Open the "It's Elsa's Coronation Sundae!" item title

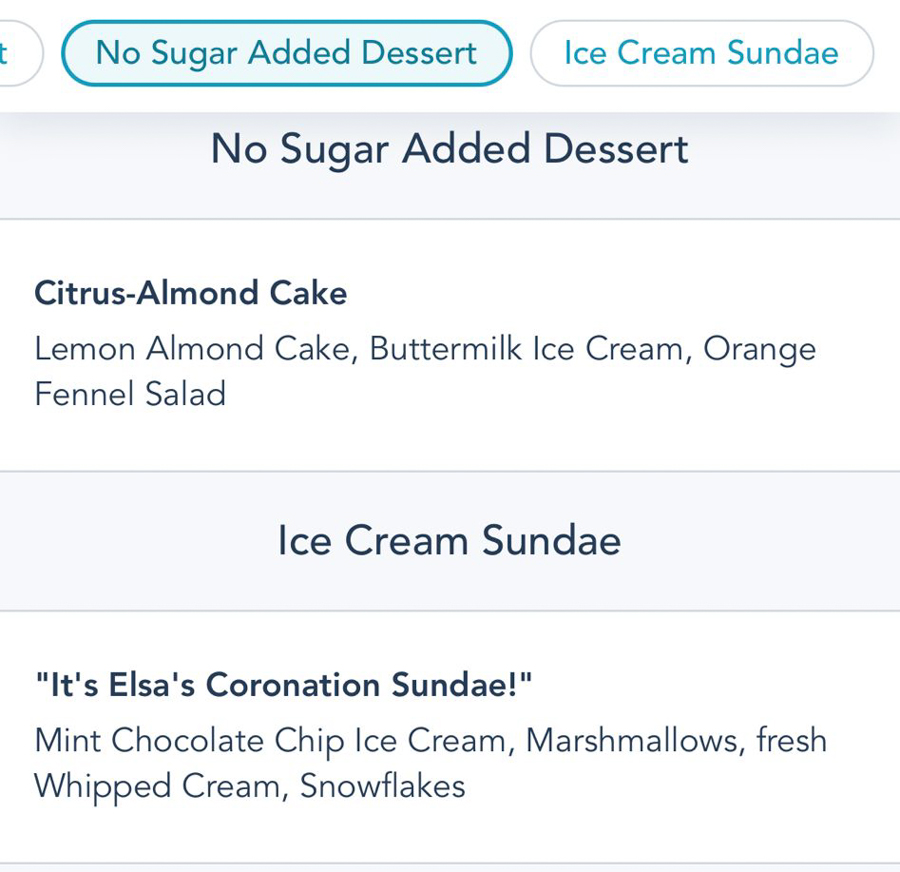tap(283, 685)
